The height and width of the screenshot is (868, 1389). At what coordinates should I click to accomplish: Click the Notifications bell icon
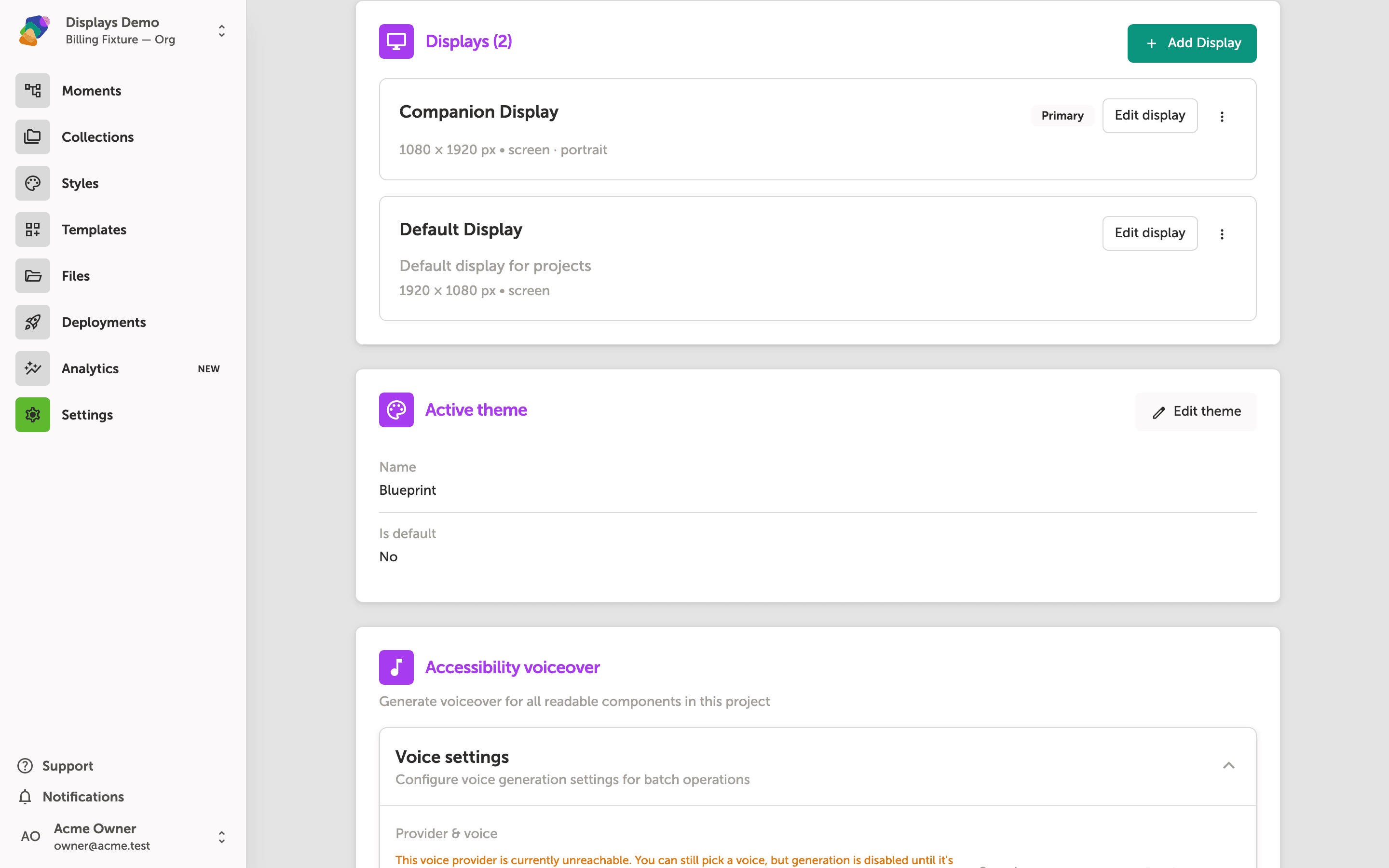[25, 797]
